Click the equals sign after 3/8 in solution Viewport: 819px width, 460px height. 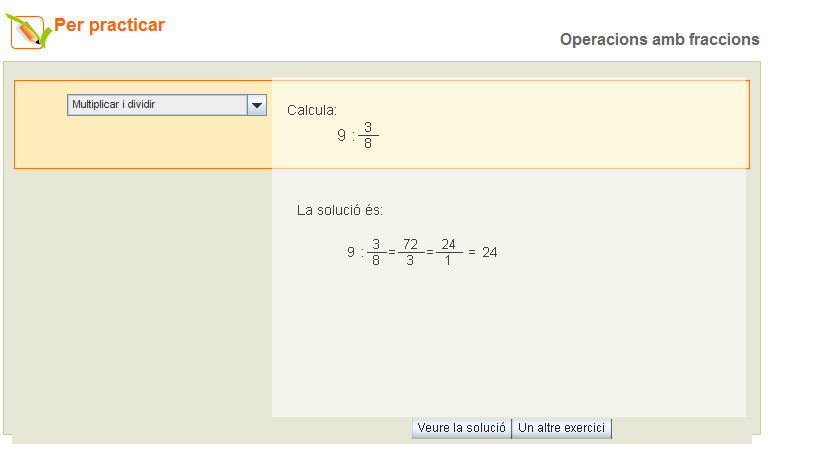tap(392, 252)
